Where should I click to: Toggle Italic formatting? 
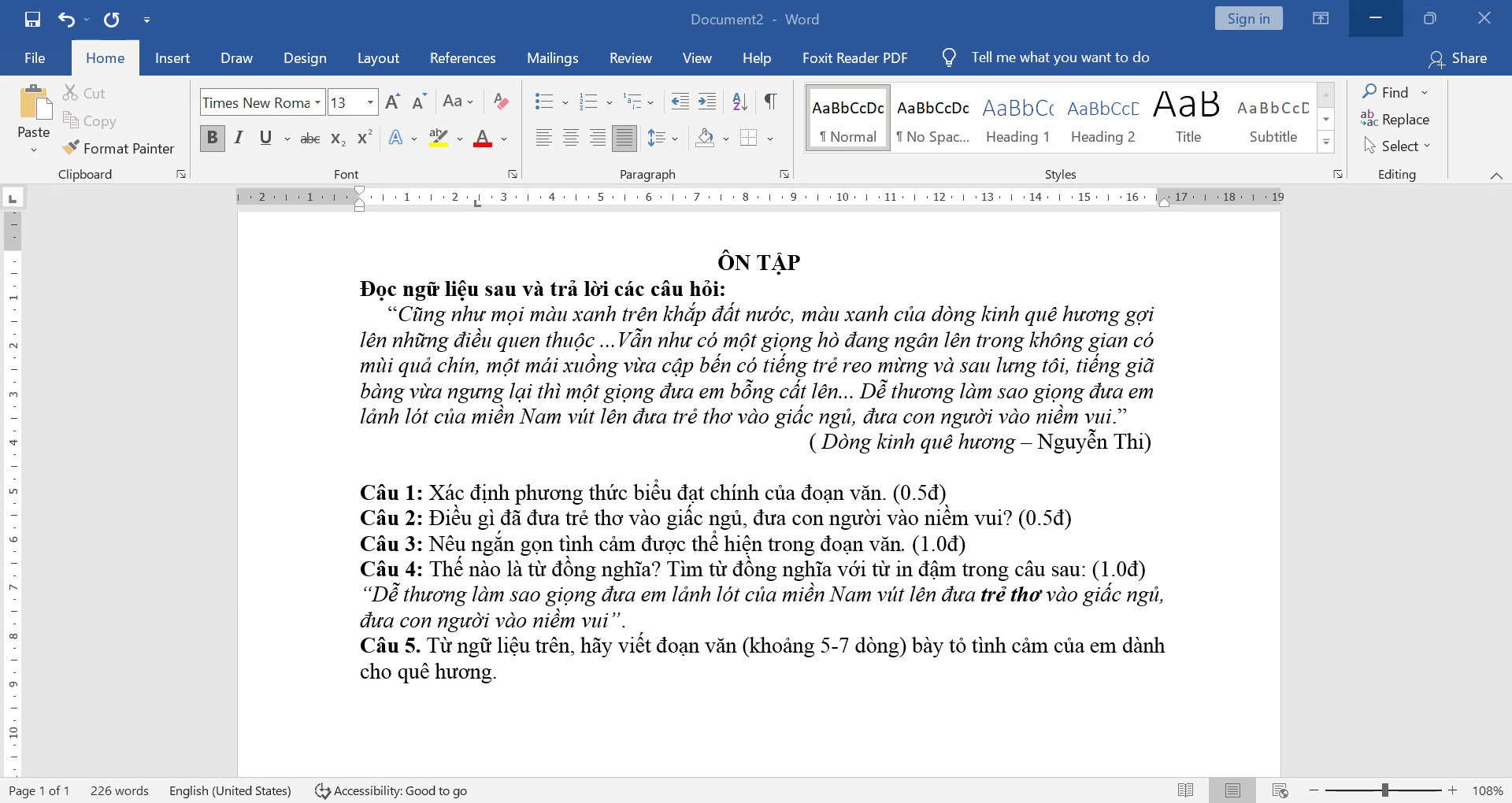click(x=239, y=138)
